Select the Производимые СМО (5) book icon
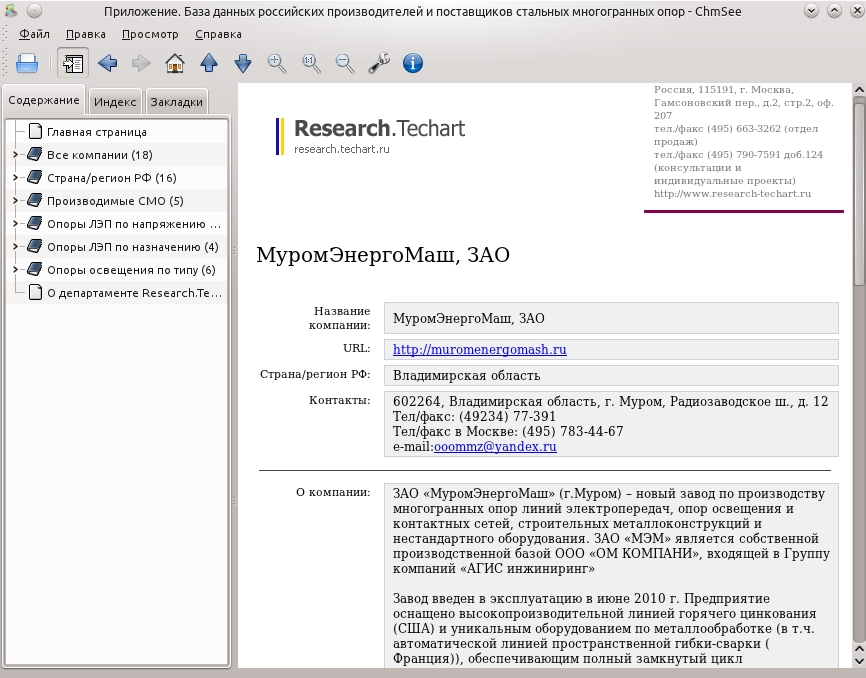Image resolution: width=866 pixels, height=678 pixels. 34,200
